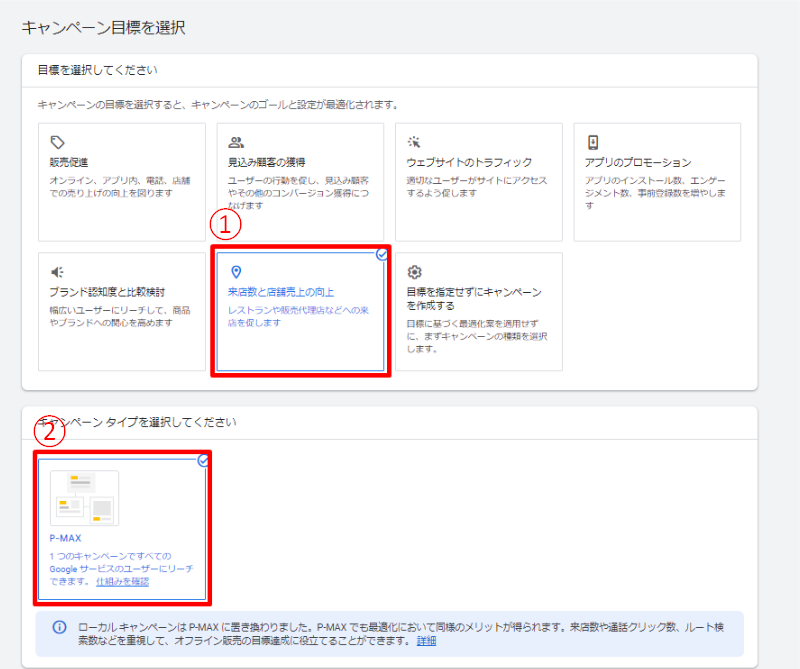The height and width of the screenshot is (669, 800).
Task: Open the 詳細 link in the notice
Action: [x=426, y=640]
